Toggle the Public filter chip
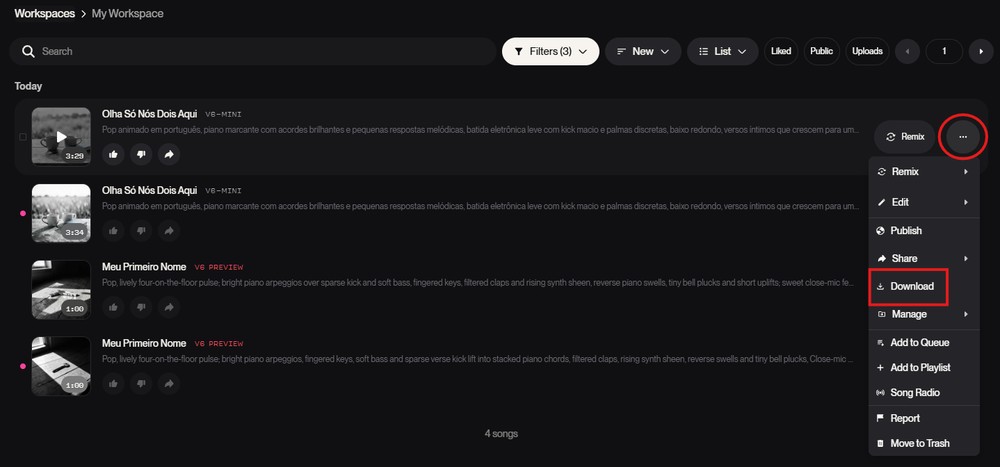The image size is (1000, 467). click(821, 51)
